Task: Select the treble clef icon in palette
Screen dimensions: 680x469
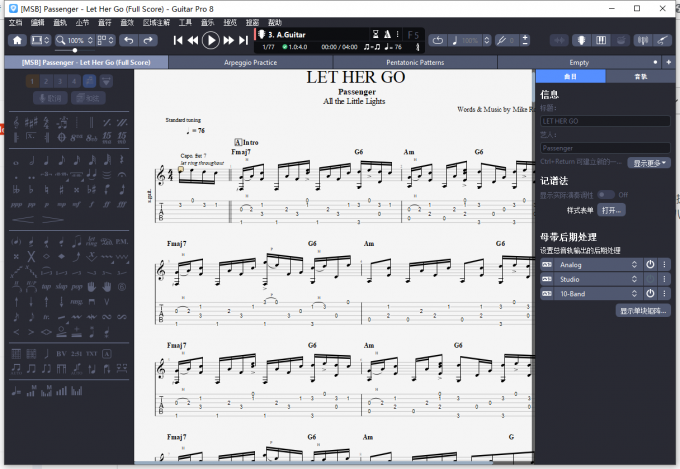Action: pos(16,121)
